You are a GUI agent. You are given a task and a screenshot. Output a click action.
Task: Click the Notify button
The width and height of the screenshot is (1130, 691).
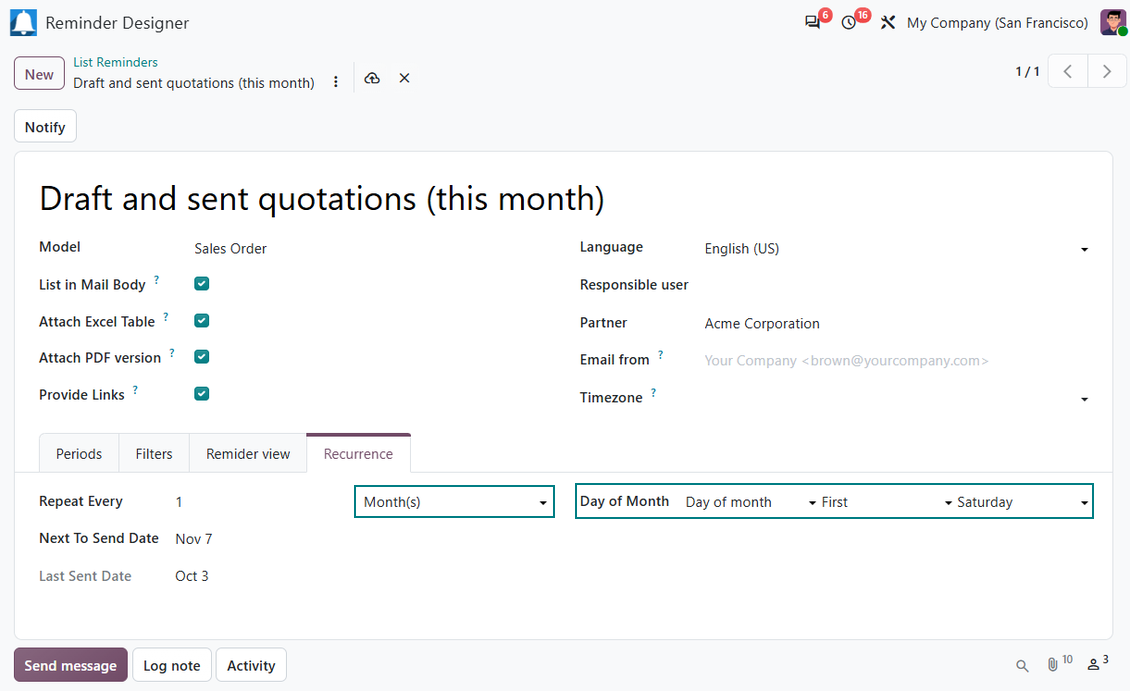pos(45,127)
